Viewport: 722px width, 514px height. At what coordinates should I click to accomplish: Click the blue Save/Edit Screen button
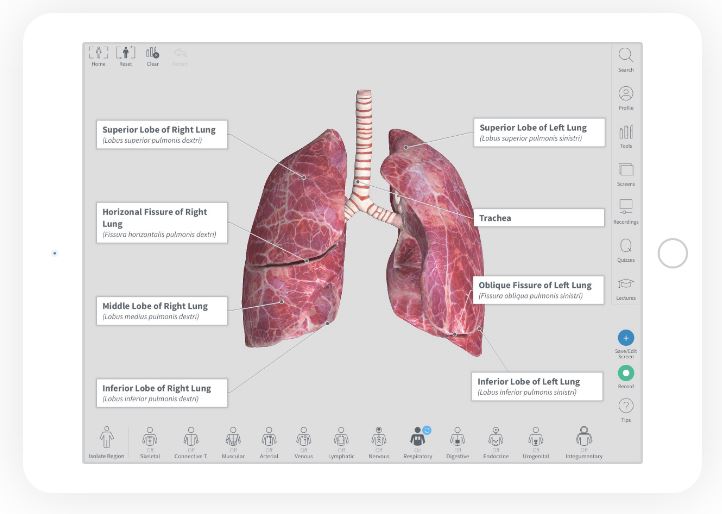point(625,338)
